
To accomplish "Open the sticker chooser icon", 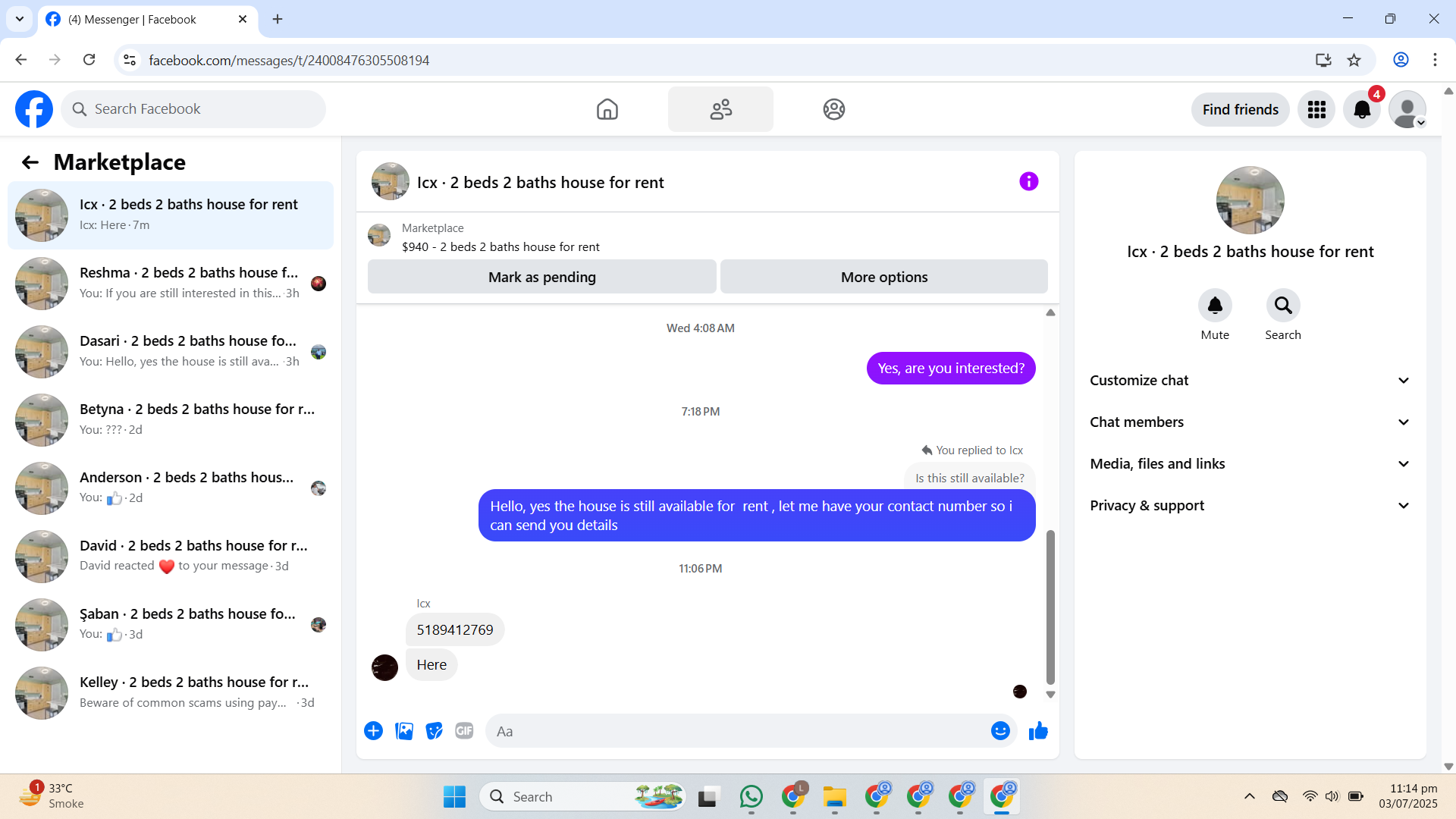I will pos(434,731).
